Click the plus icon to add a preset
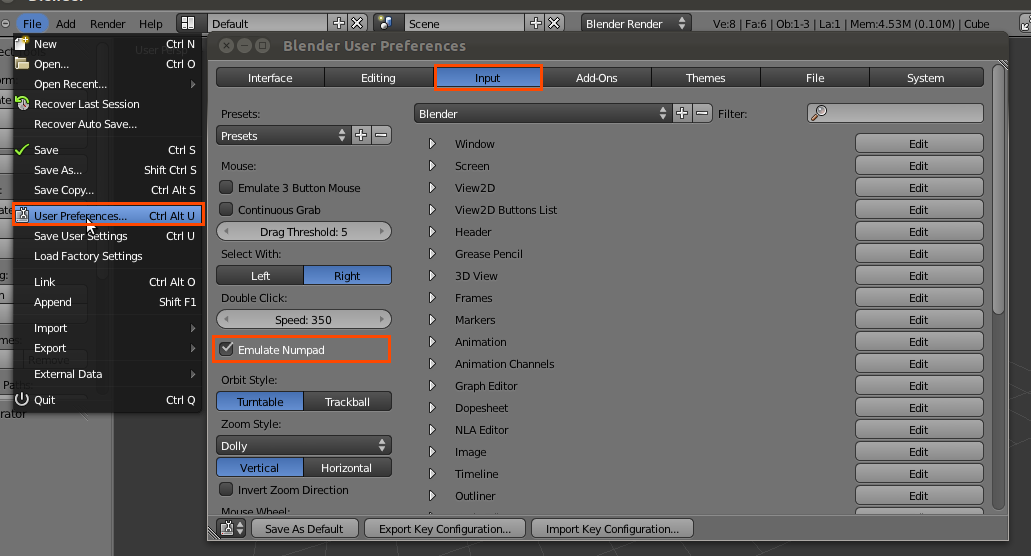 [362, 136]
